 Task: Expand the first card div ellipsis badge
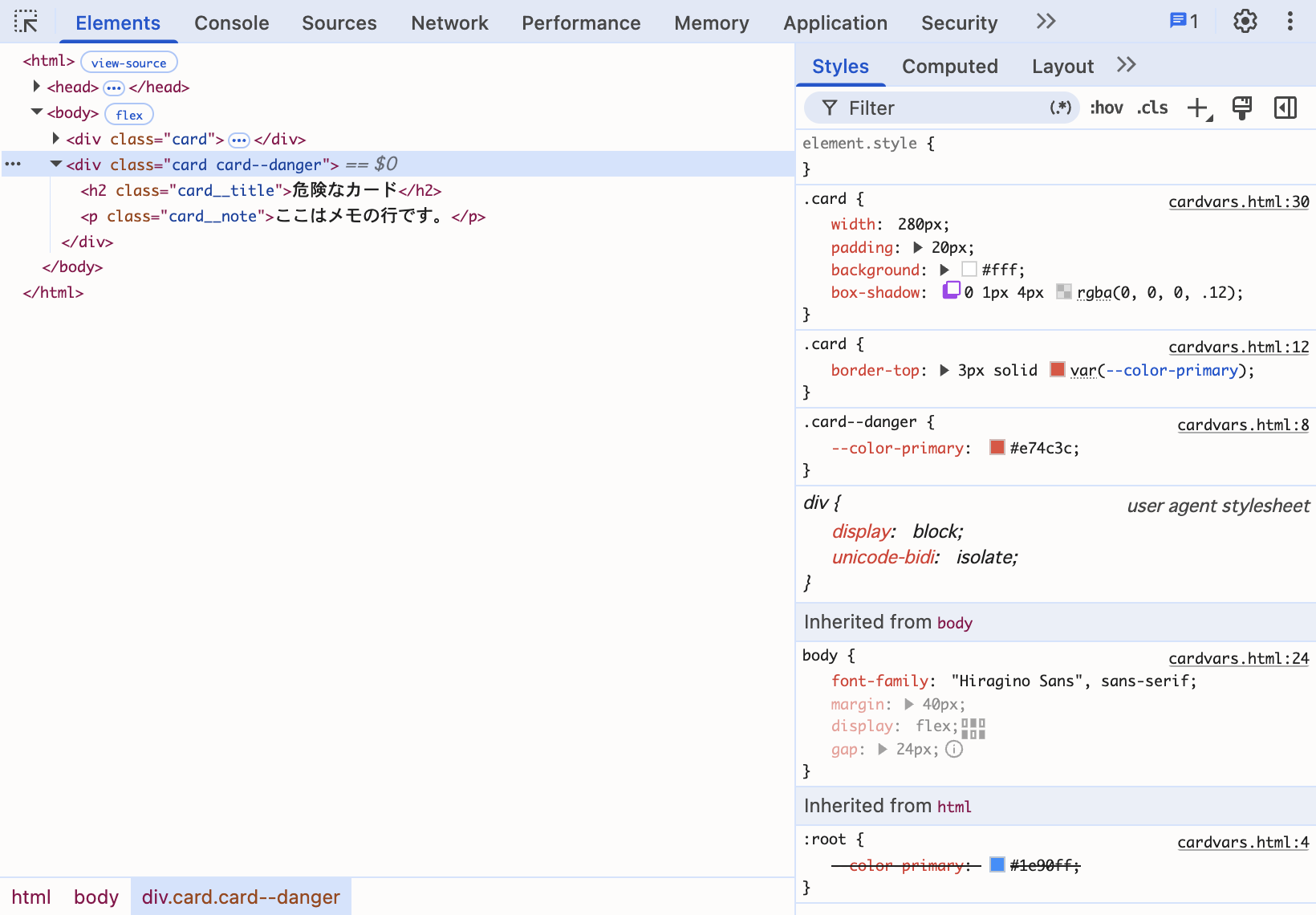[x=239, y=140]
